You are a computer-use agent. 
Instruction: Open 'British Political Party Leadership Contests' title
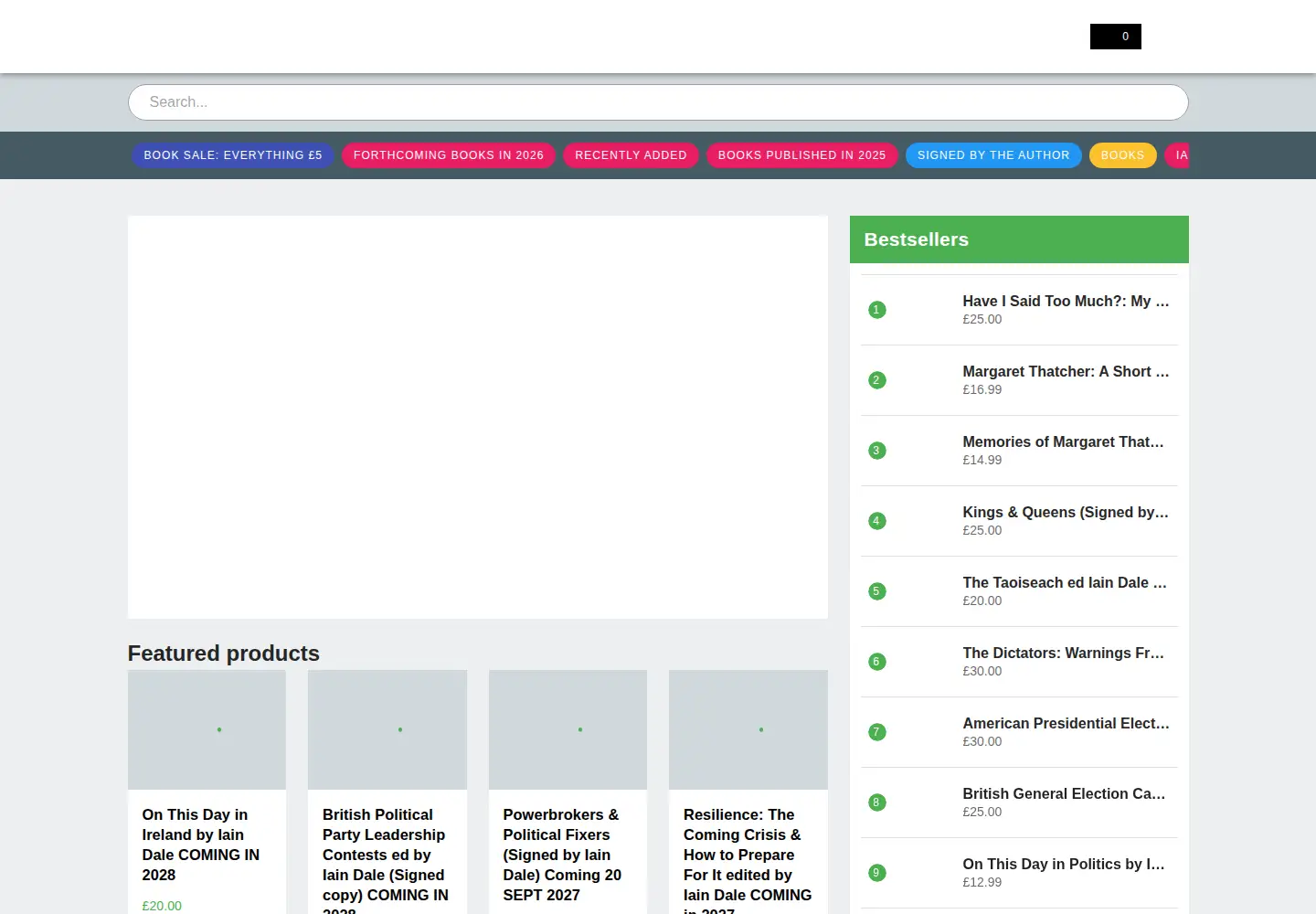386,859
